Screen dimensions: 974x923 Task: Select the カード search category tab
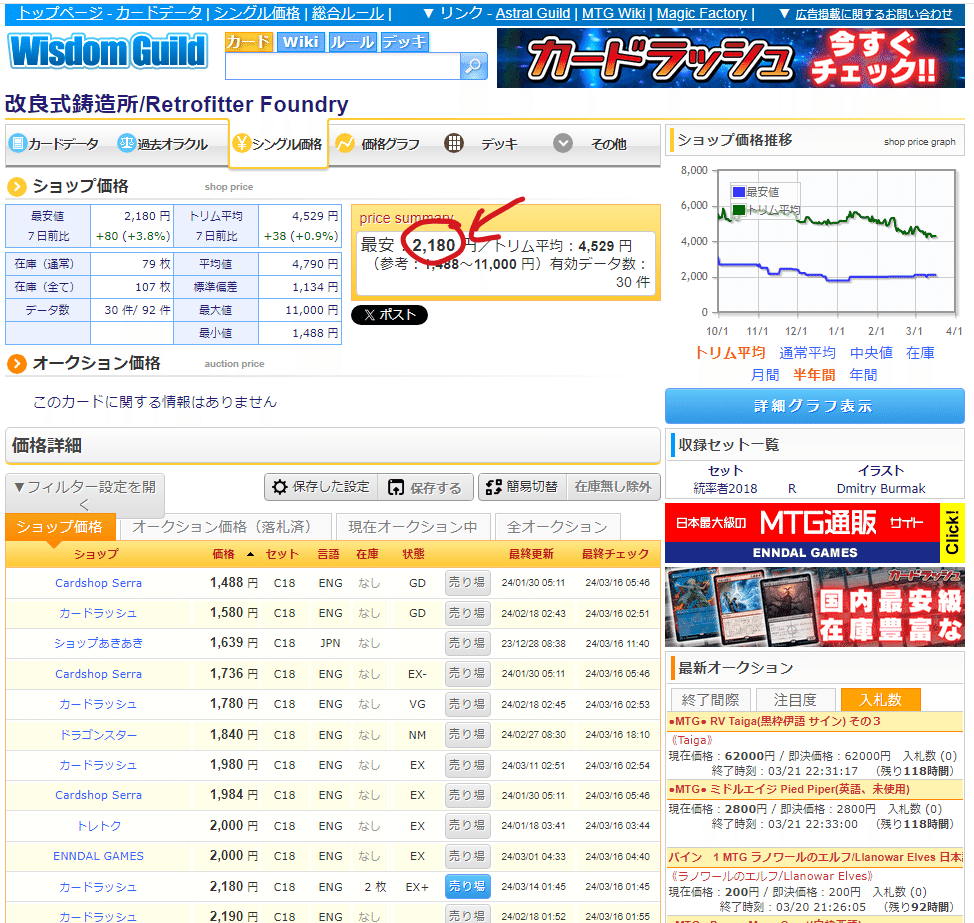[248, 42]
